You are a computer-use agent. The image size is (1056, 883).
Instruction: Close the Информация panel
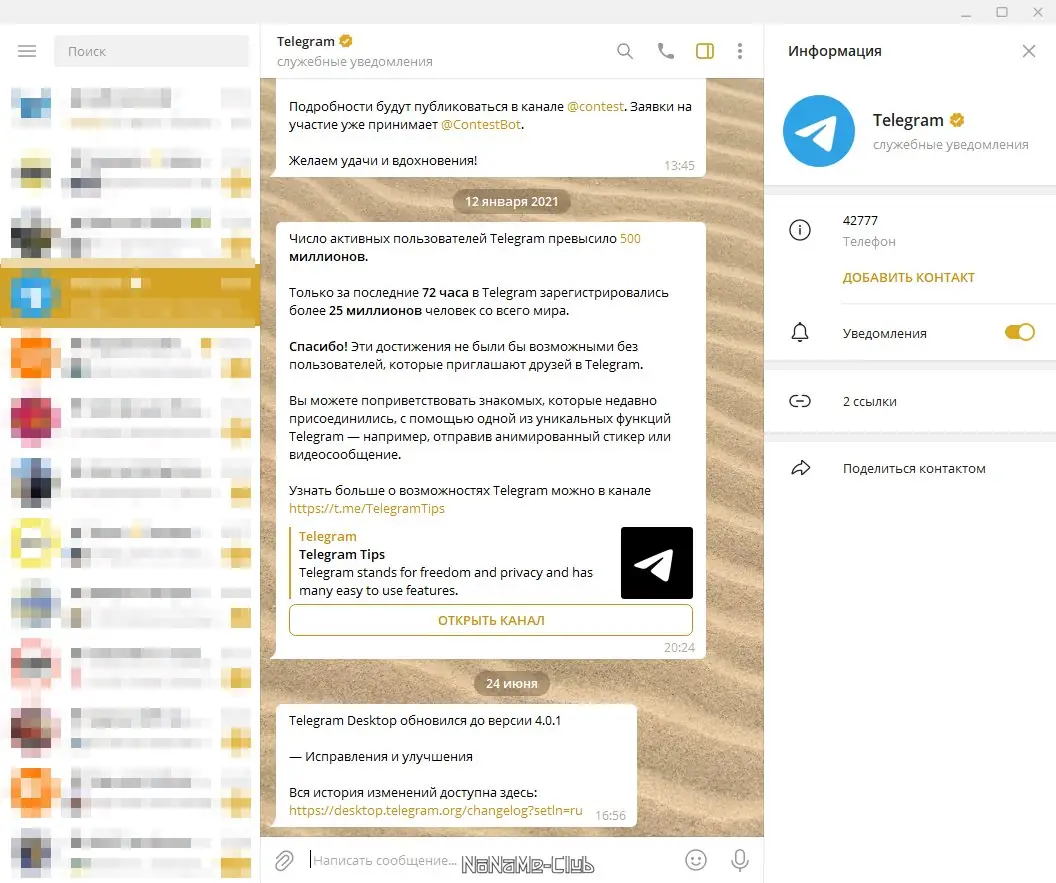[x=1028, y=51]
